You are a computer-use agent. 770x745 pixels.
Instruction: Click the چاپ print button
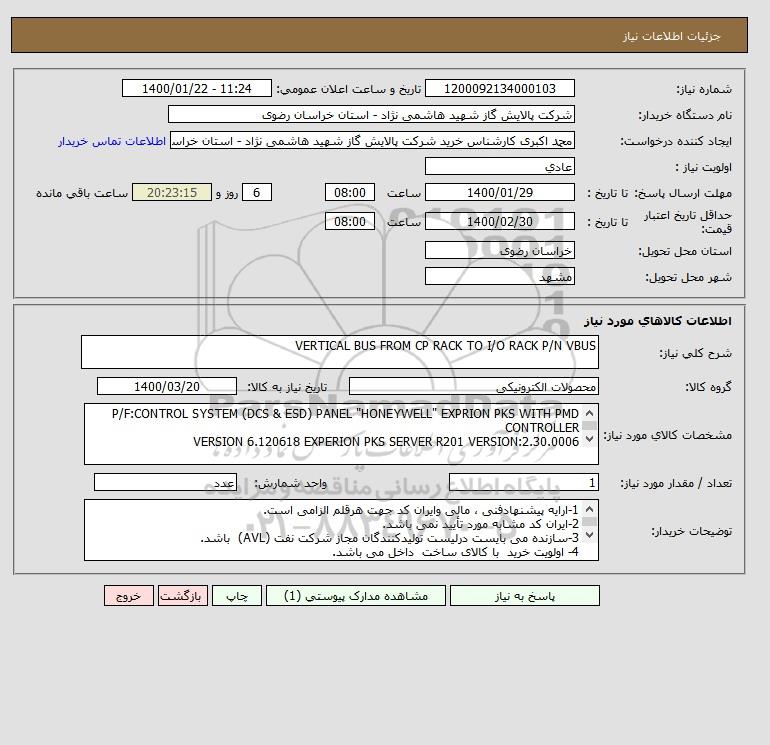(237, 595)
